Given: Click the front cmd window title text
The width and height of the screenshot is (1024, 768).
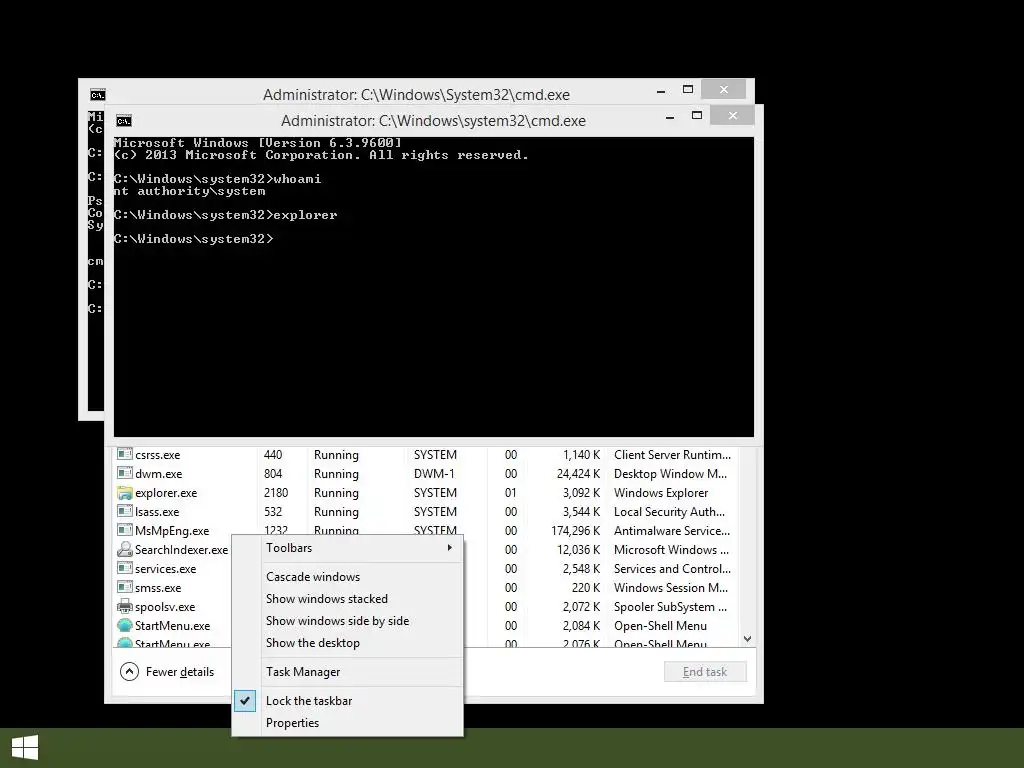Looking at the screenshot, I should (433, 121).
